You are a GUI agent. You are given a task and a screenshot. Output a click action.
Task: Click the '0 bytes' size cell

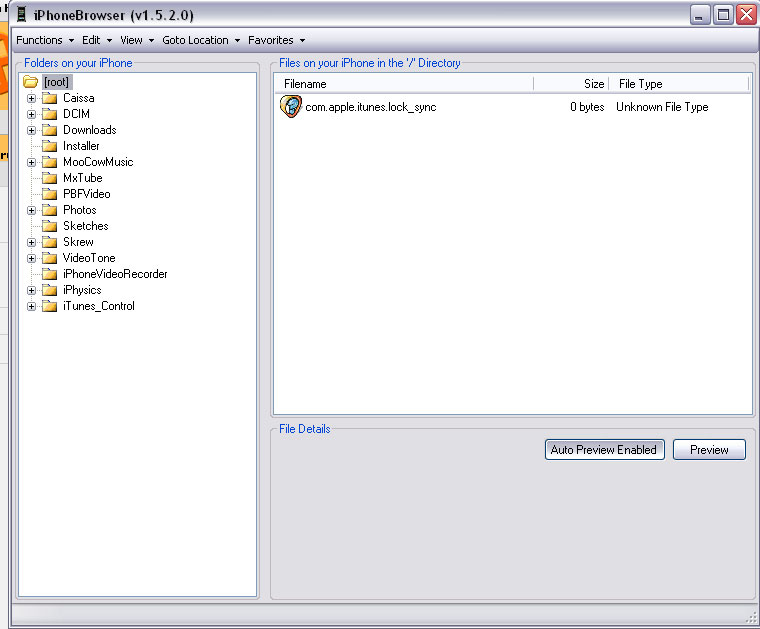[587, 107]
